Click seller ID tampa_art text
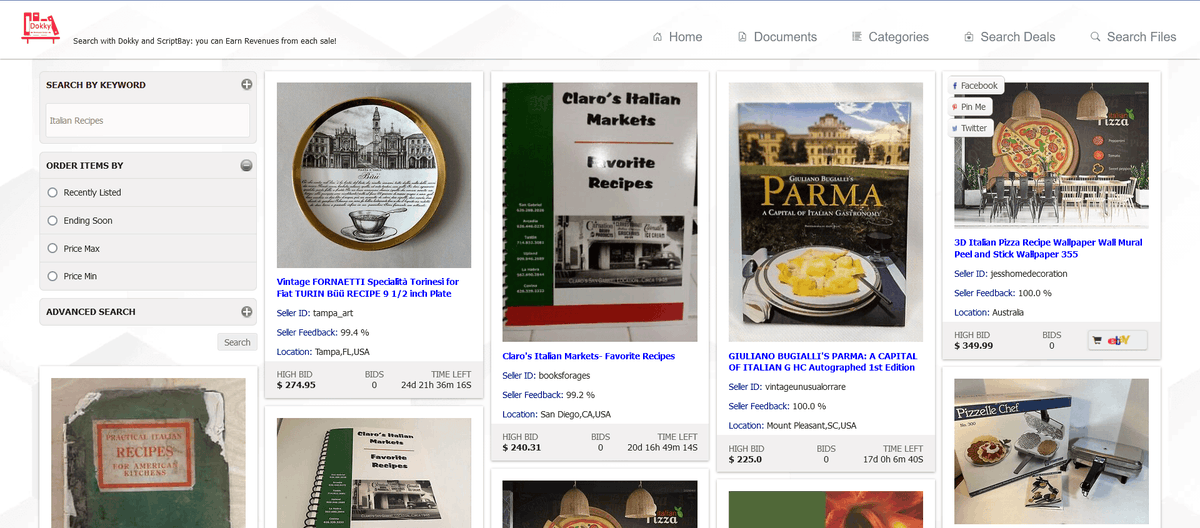Image resolution: width=1200 pixels, height=528 pixels. point(334,313)
